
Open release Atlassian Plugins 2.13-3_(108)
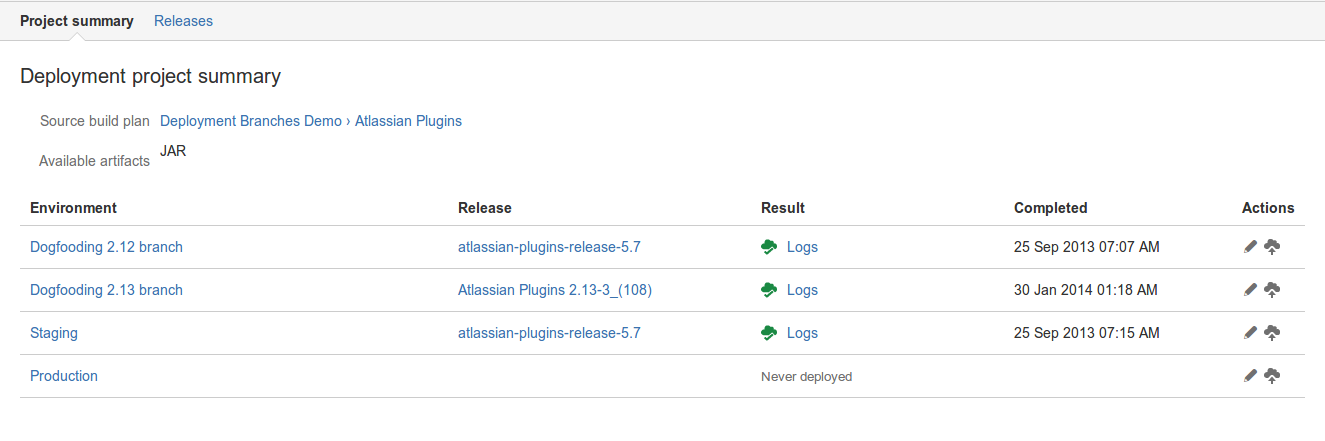[555, 290]
